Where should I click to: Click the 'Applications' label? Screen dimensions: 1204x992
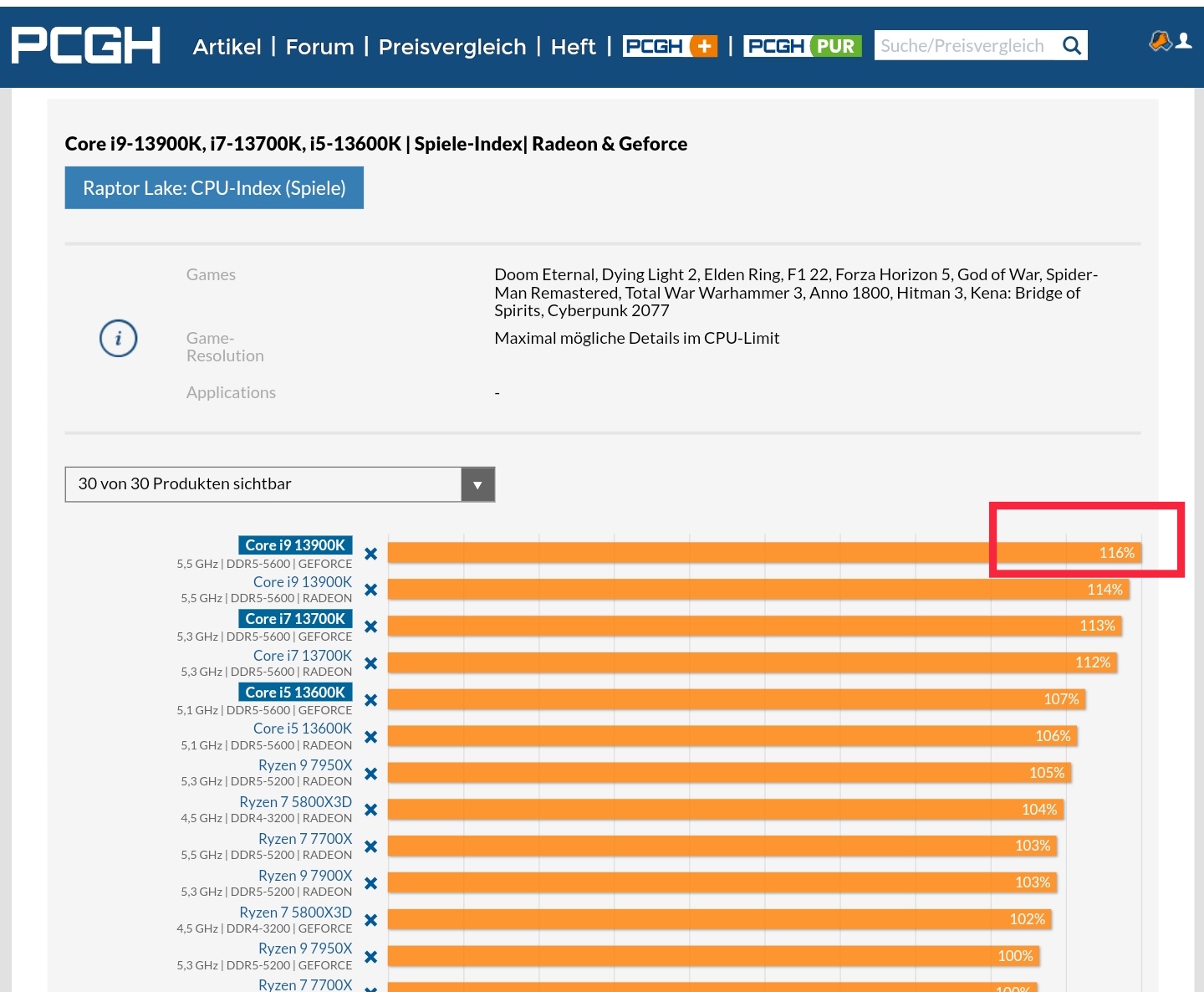(x=231, y=392)
